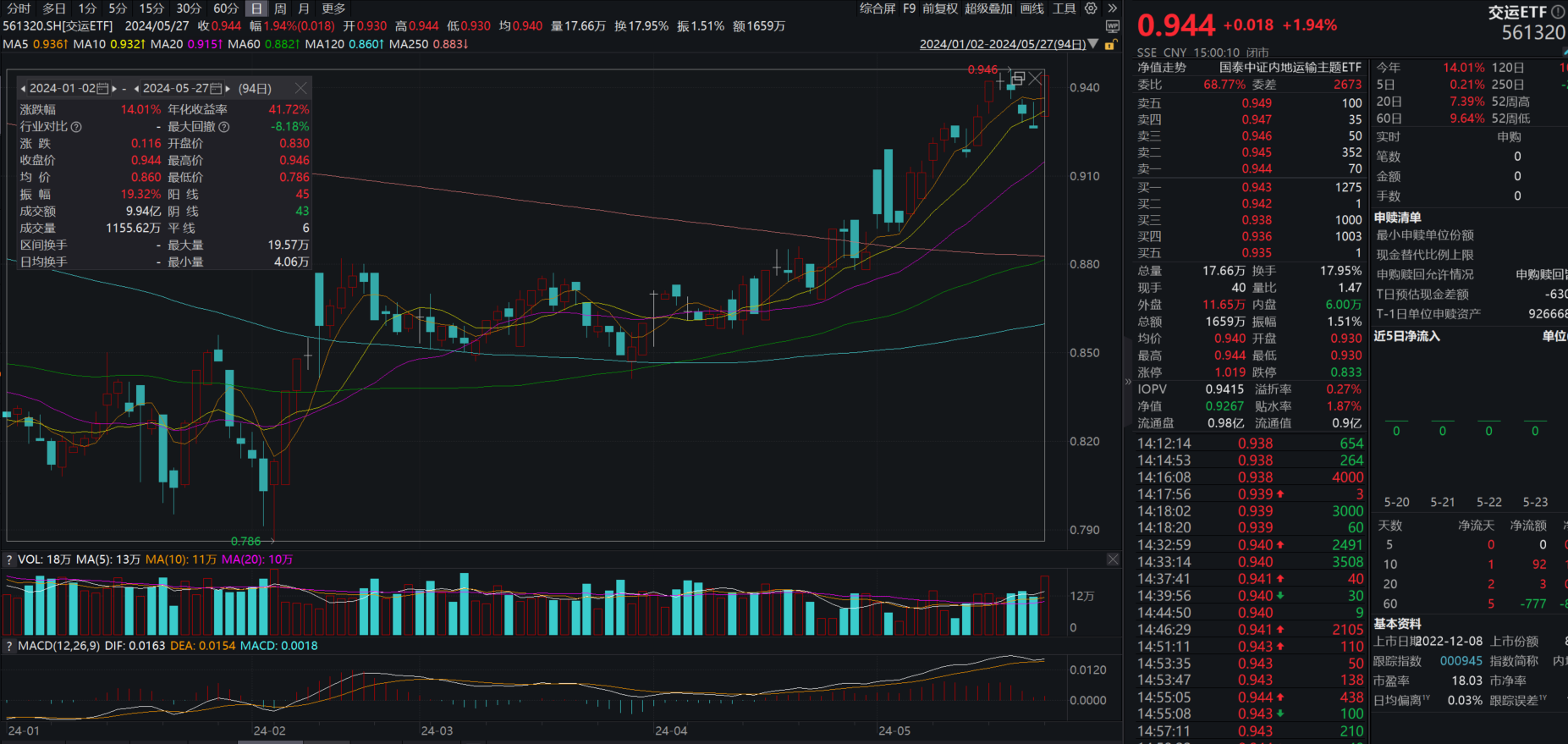
Task: Click 14:33:14 trade row of 3508
Action: coord(1250,562)
